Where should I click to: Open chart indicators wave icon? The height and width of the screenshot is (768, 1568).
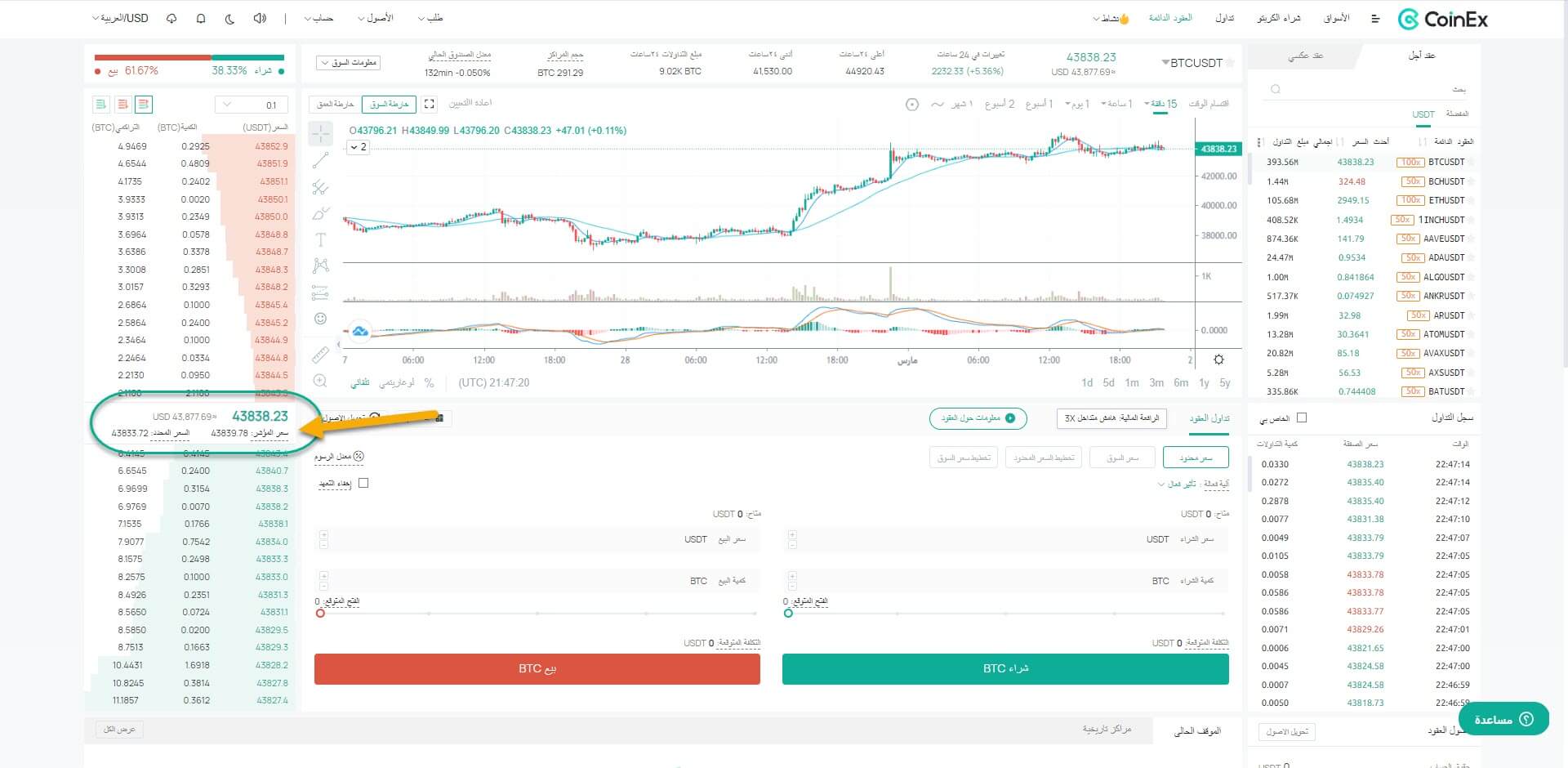click(937, 104)
